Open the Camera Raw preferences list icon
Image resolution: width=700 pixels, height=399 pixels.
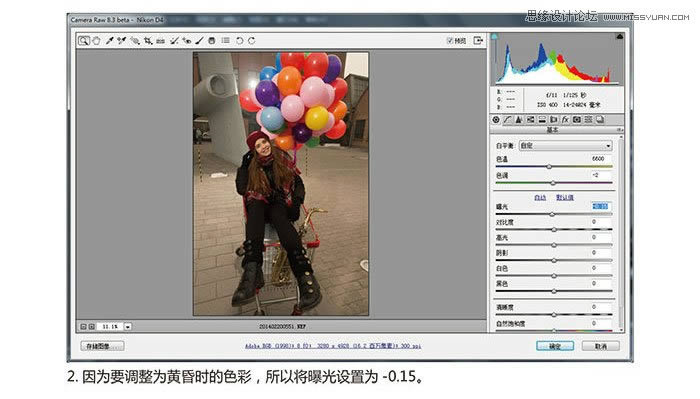225,41
